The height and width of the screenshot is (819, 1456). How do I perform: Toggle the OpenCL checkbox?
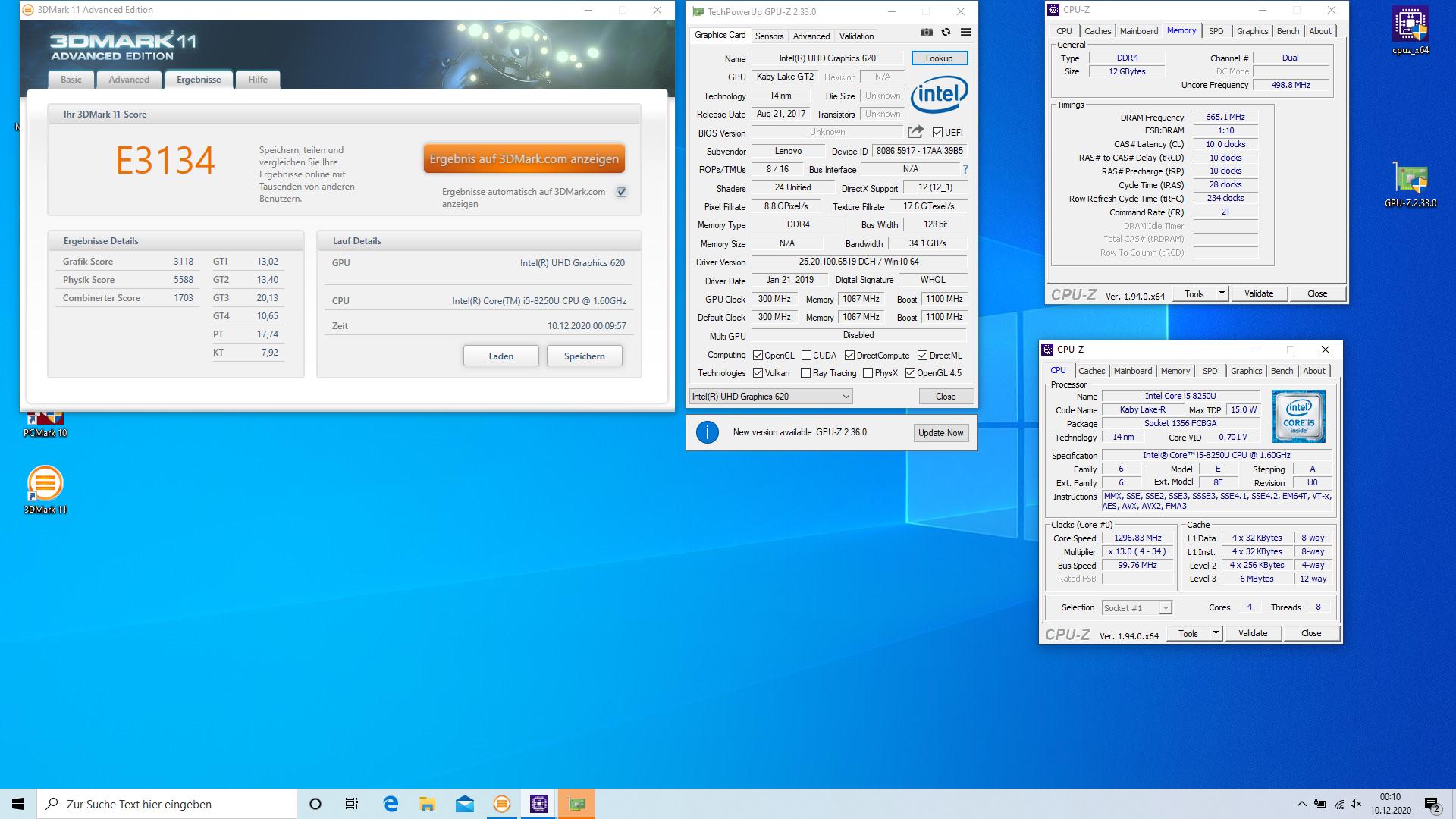point(758,356)
